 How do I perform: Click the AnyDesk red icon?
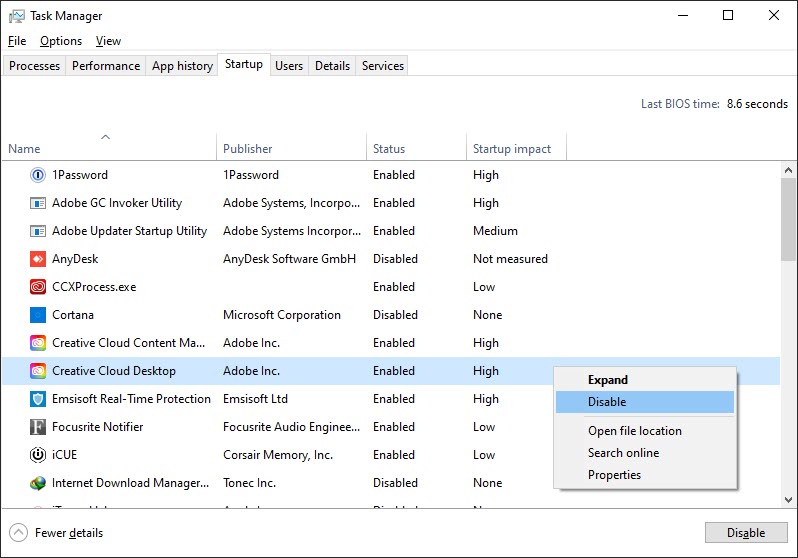(38, 259)
